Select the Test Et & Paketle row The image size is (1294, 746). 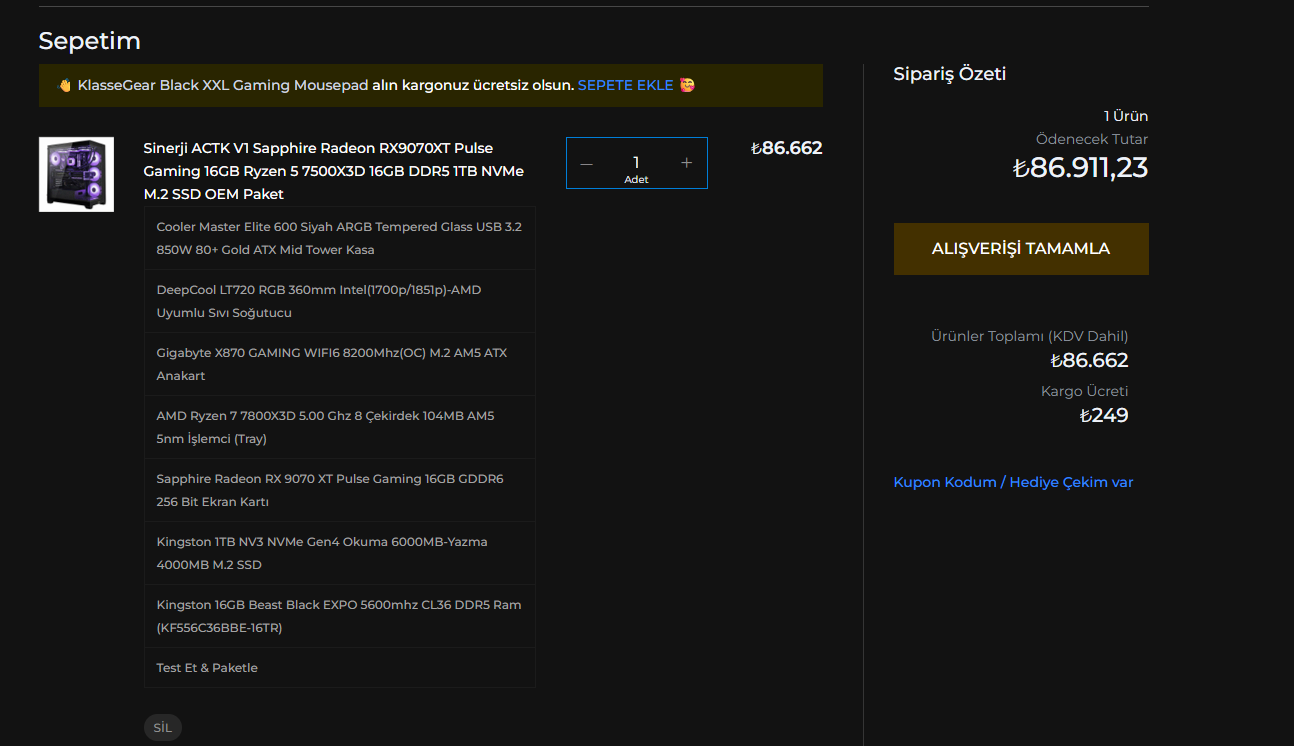340,668
